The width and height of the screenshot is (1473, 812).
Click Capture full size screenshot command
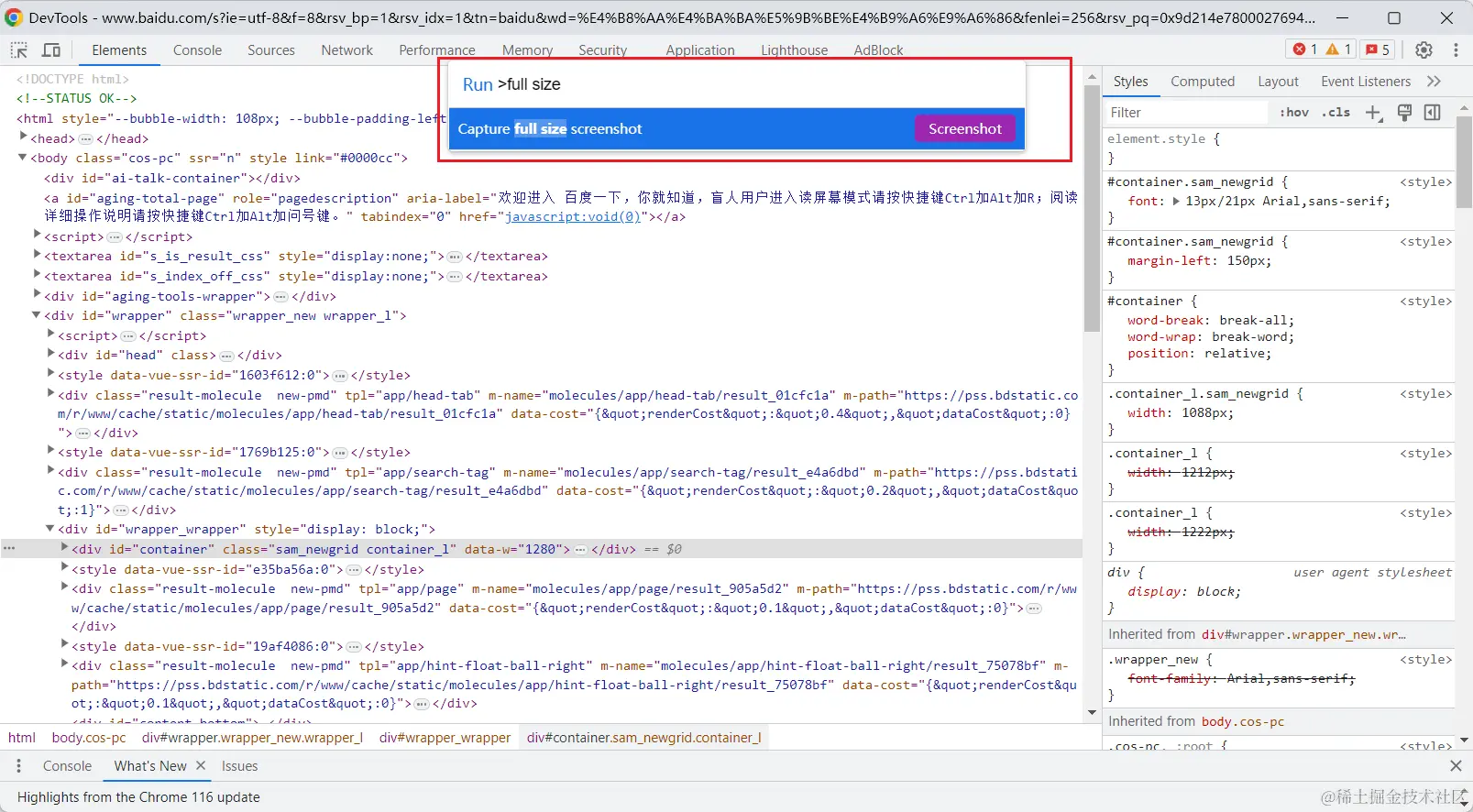(x=736, y=129)
